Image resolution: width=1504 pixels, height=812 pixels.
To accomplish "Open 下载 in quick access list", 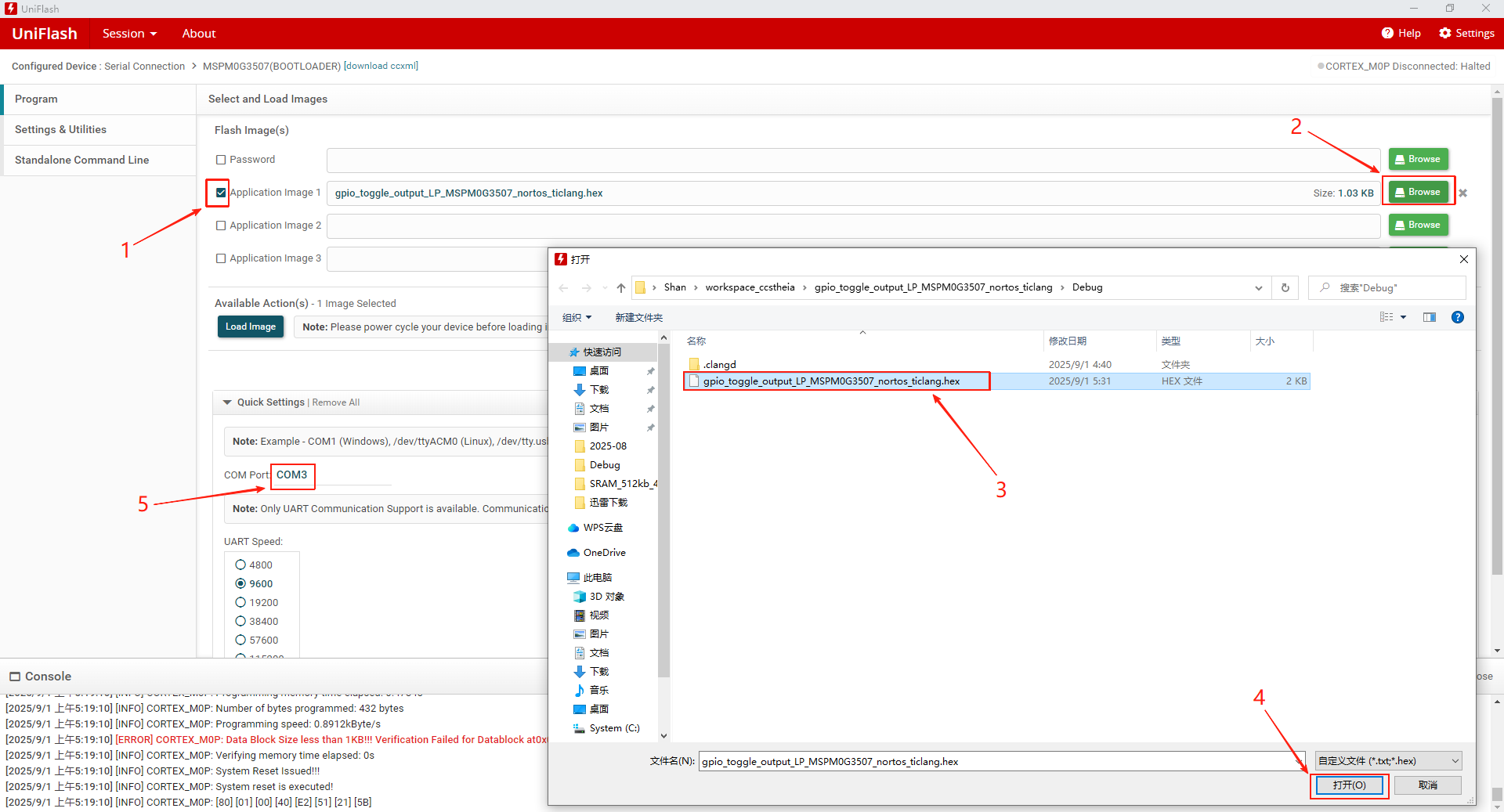I will (598, 390).
